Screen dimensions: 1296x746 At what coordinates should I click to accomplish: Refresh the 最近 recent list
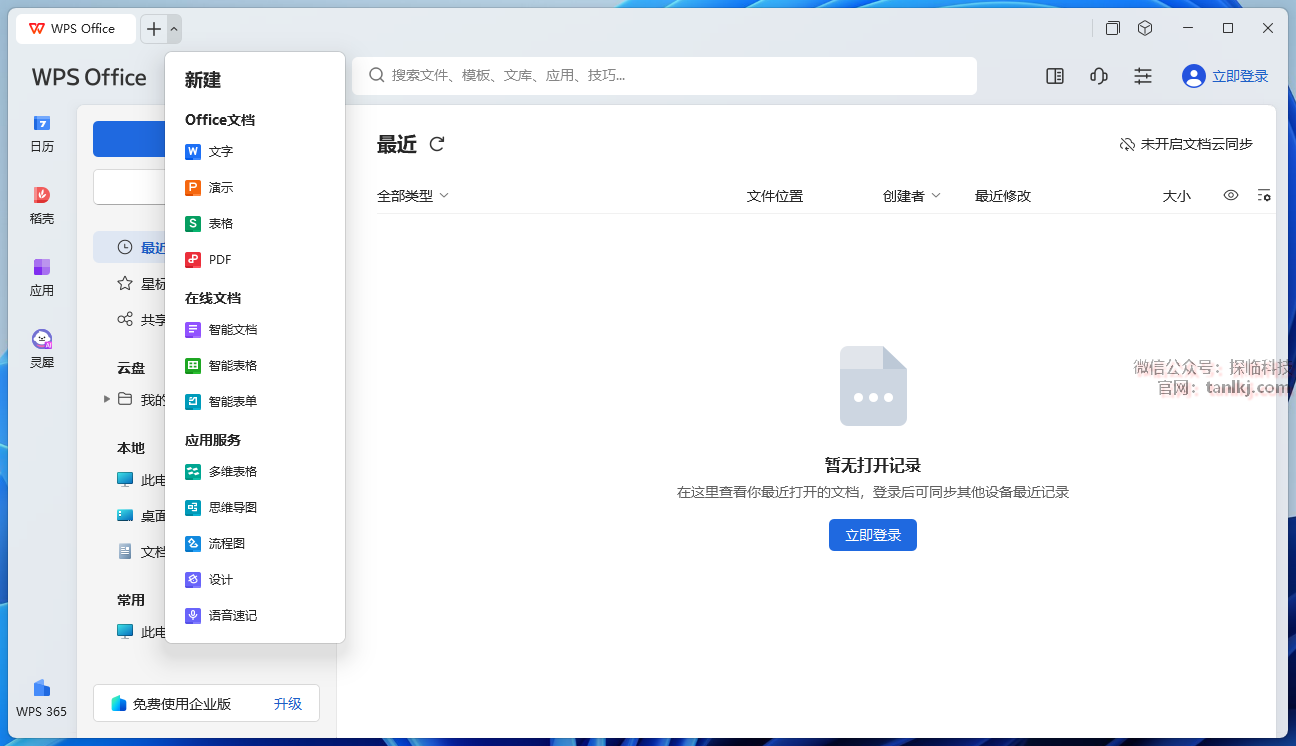coord(437,144)
